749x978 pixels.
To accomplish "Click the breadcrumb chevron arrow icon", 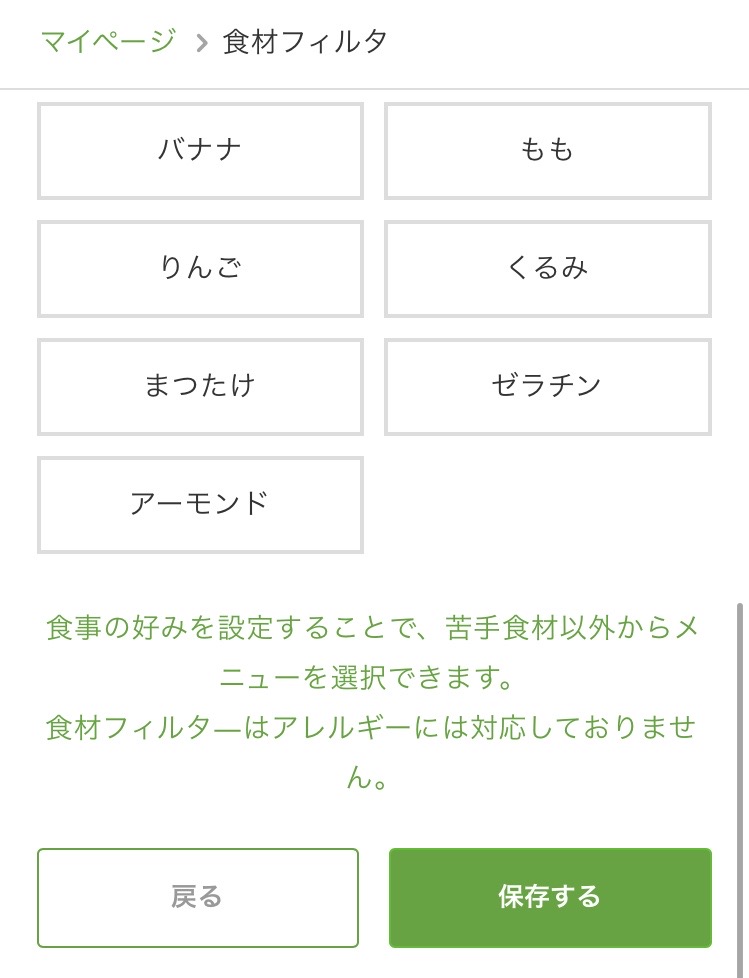I will (x=201, y=43).
